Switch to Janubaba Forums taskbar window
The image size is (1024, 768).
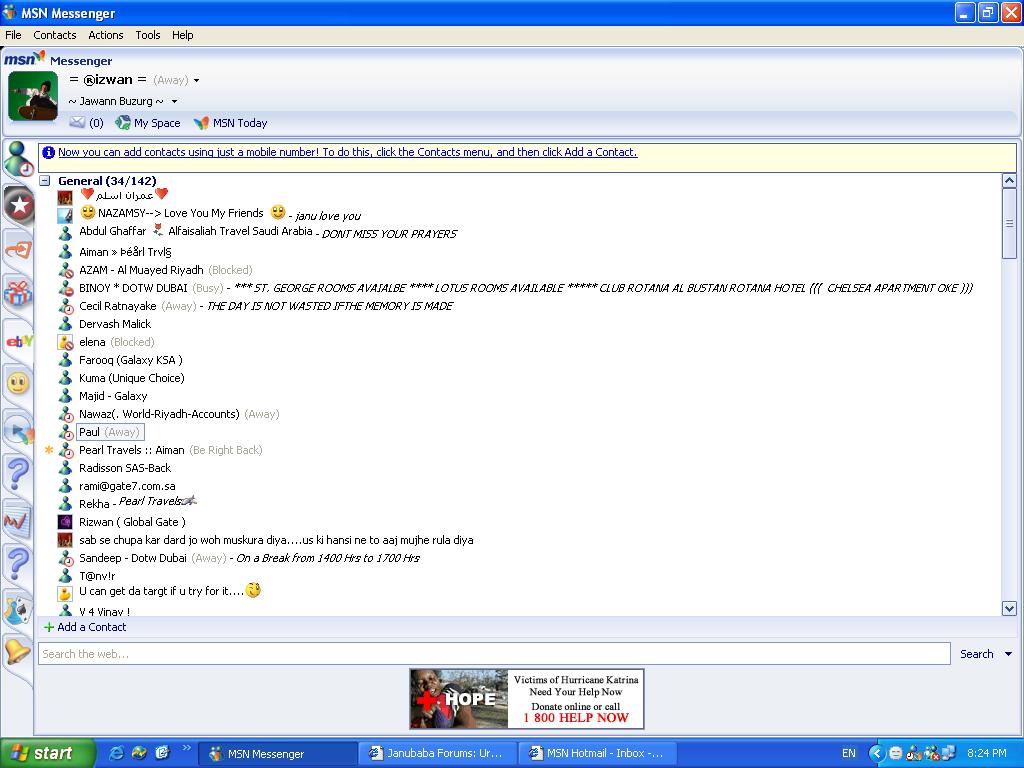(438, 753)
